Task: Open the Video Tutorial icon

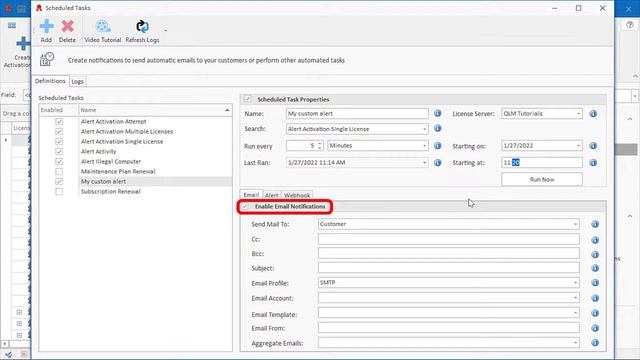Action: pyautogui.click(x=102, y=27)
